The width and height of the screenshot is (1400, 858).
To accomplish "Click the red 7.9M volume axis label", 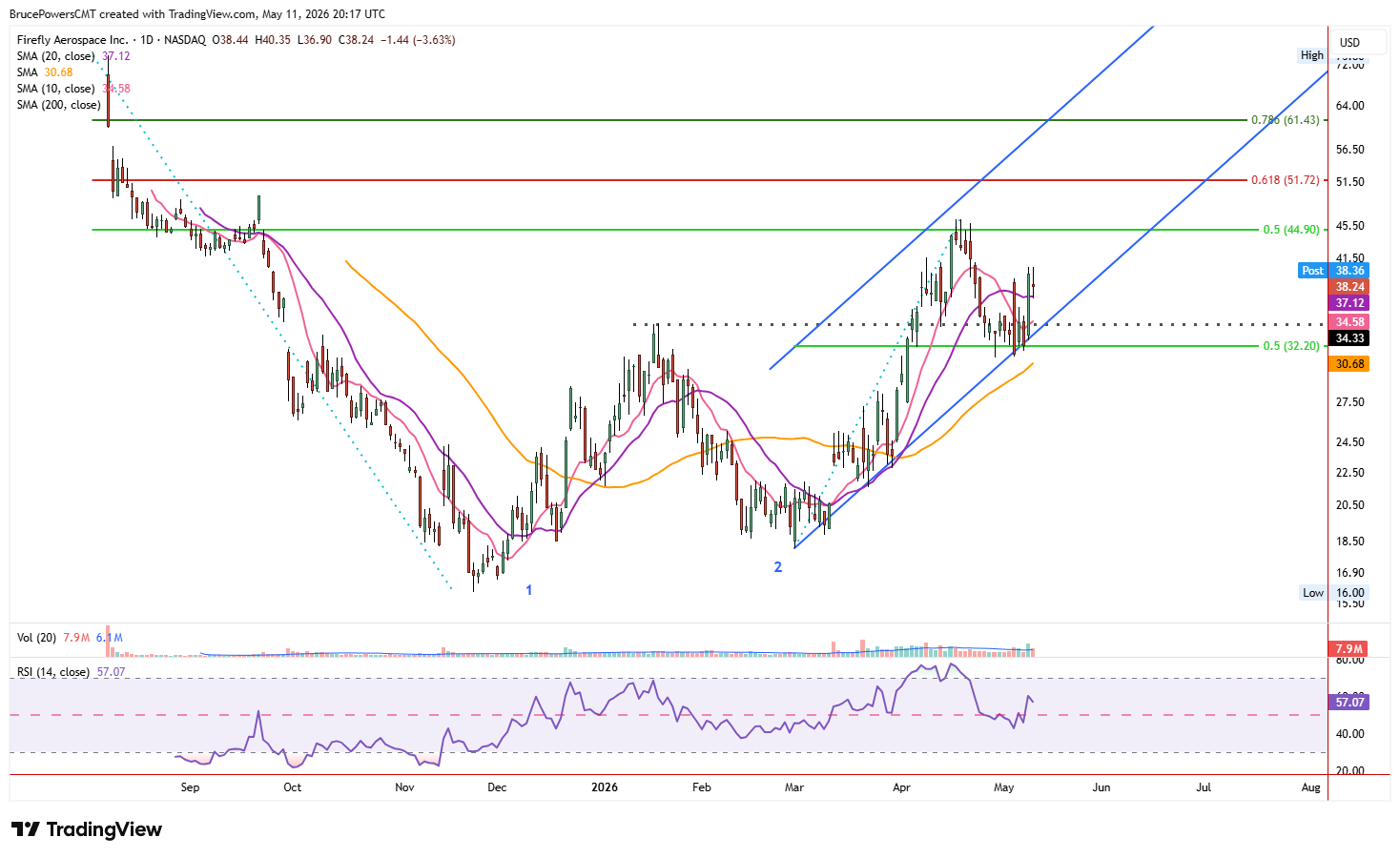I will [x=1349, y=649].
